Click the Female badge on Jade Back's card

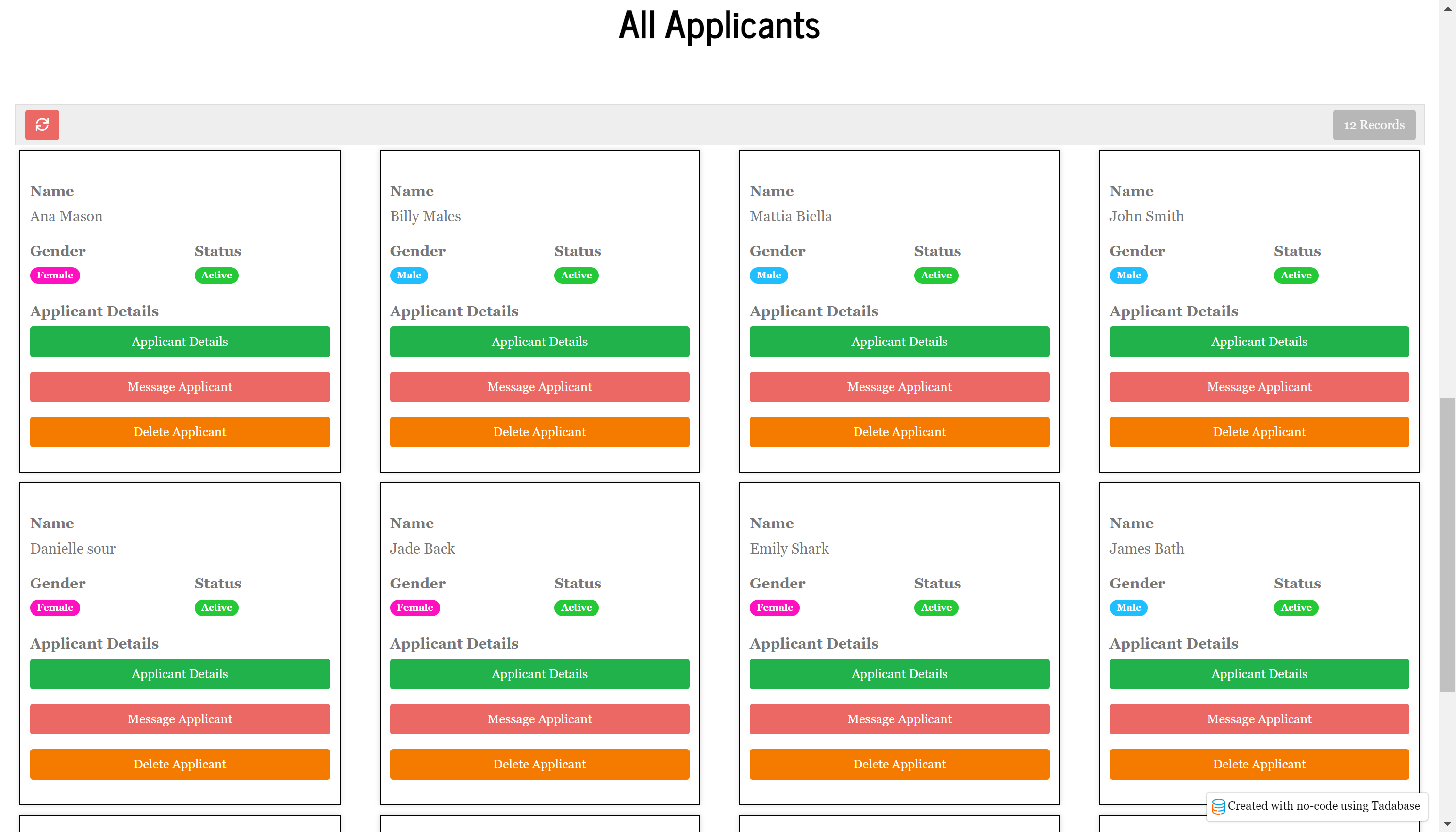tap(415, 607)
